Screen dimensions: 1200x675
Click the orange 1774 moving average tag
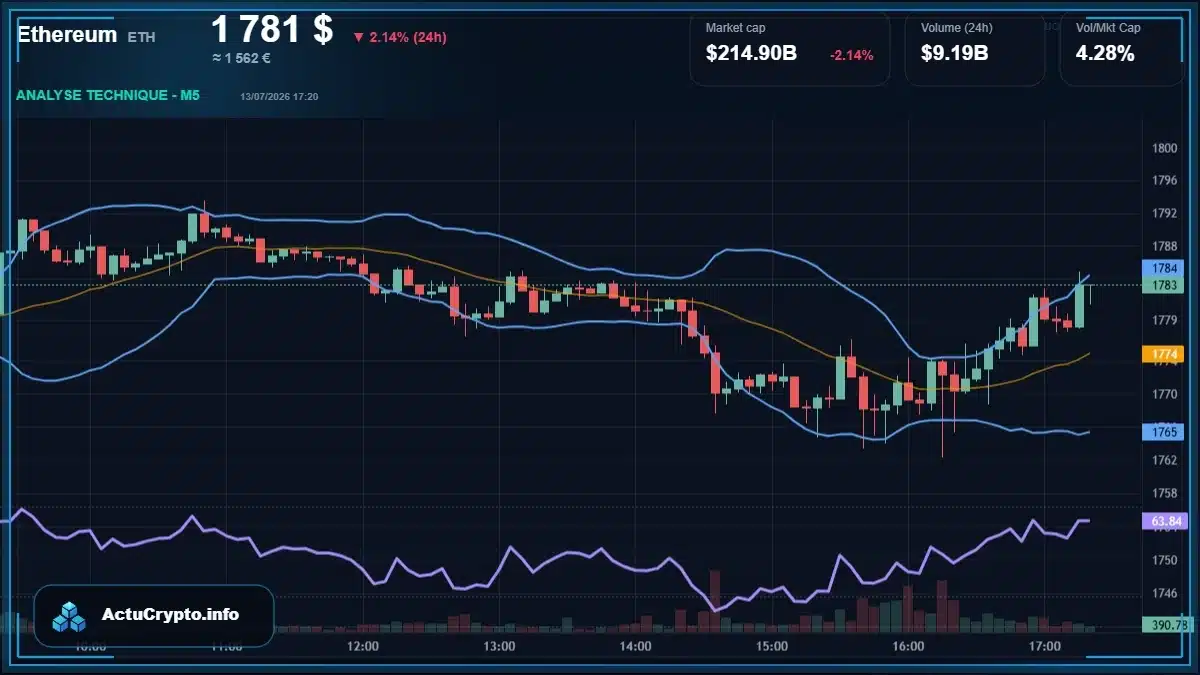point(1163,354)
